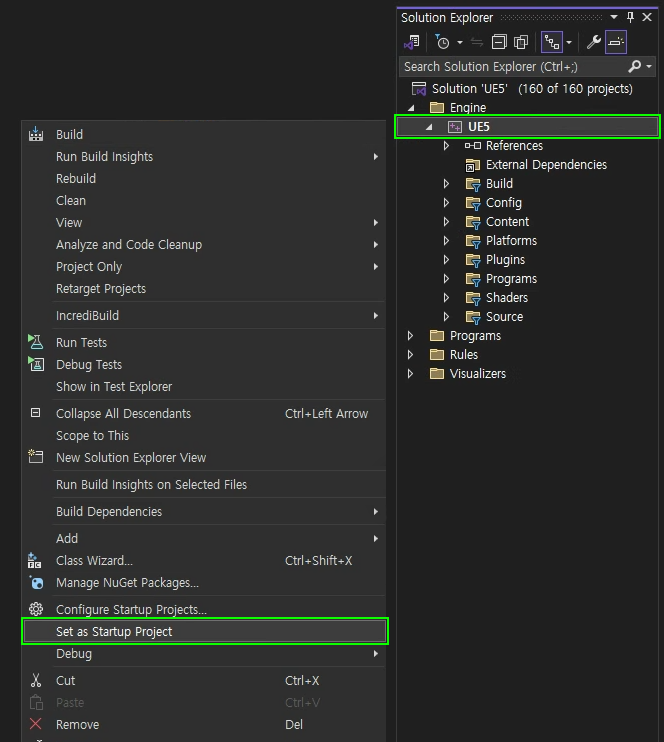Open the Debug submenu
The image size is (664, 742).
[204, 654]
